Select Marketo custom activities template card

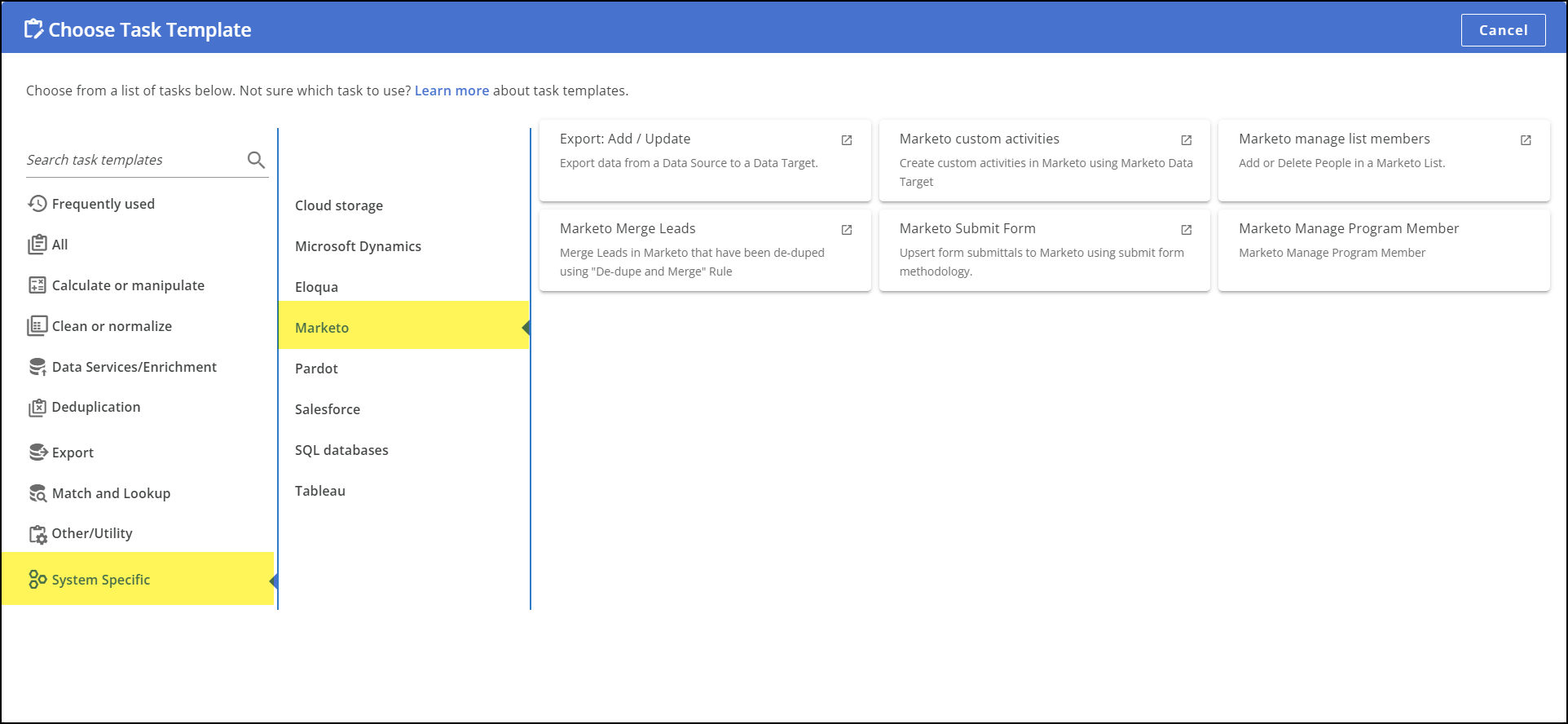tap(1044, 161)
